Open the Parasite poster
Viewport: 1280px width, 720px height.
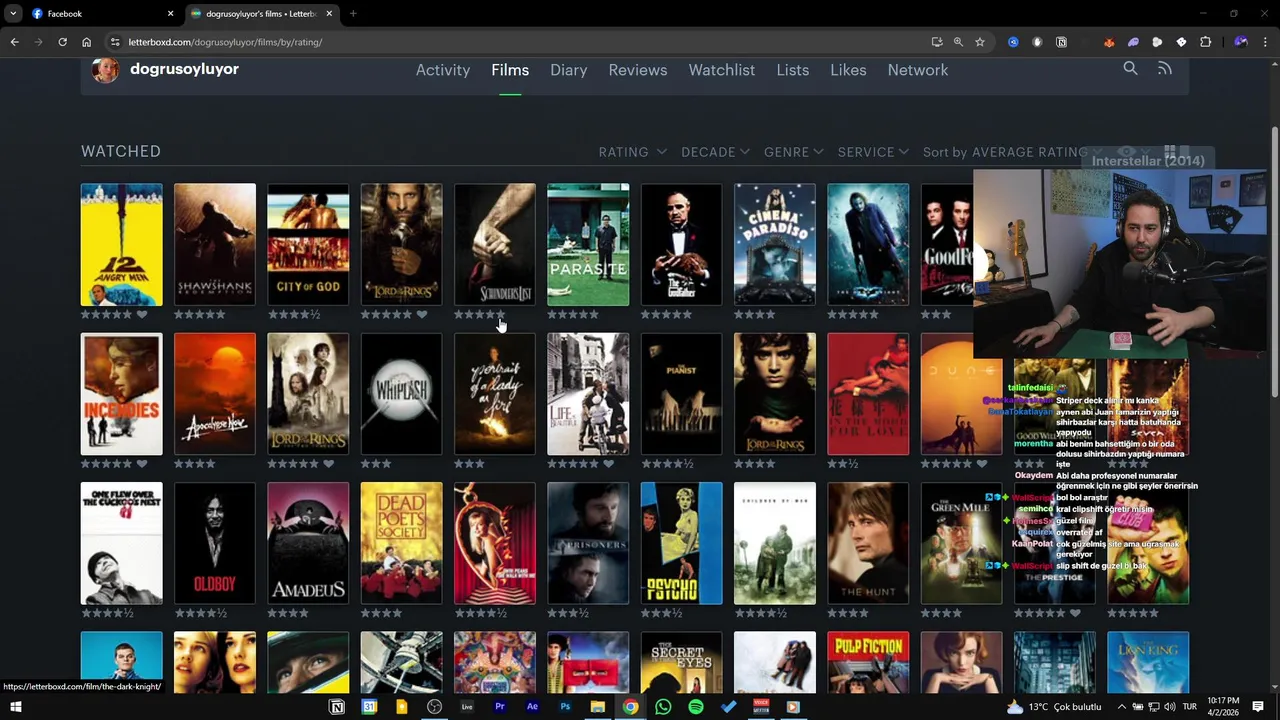point(588,244)
